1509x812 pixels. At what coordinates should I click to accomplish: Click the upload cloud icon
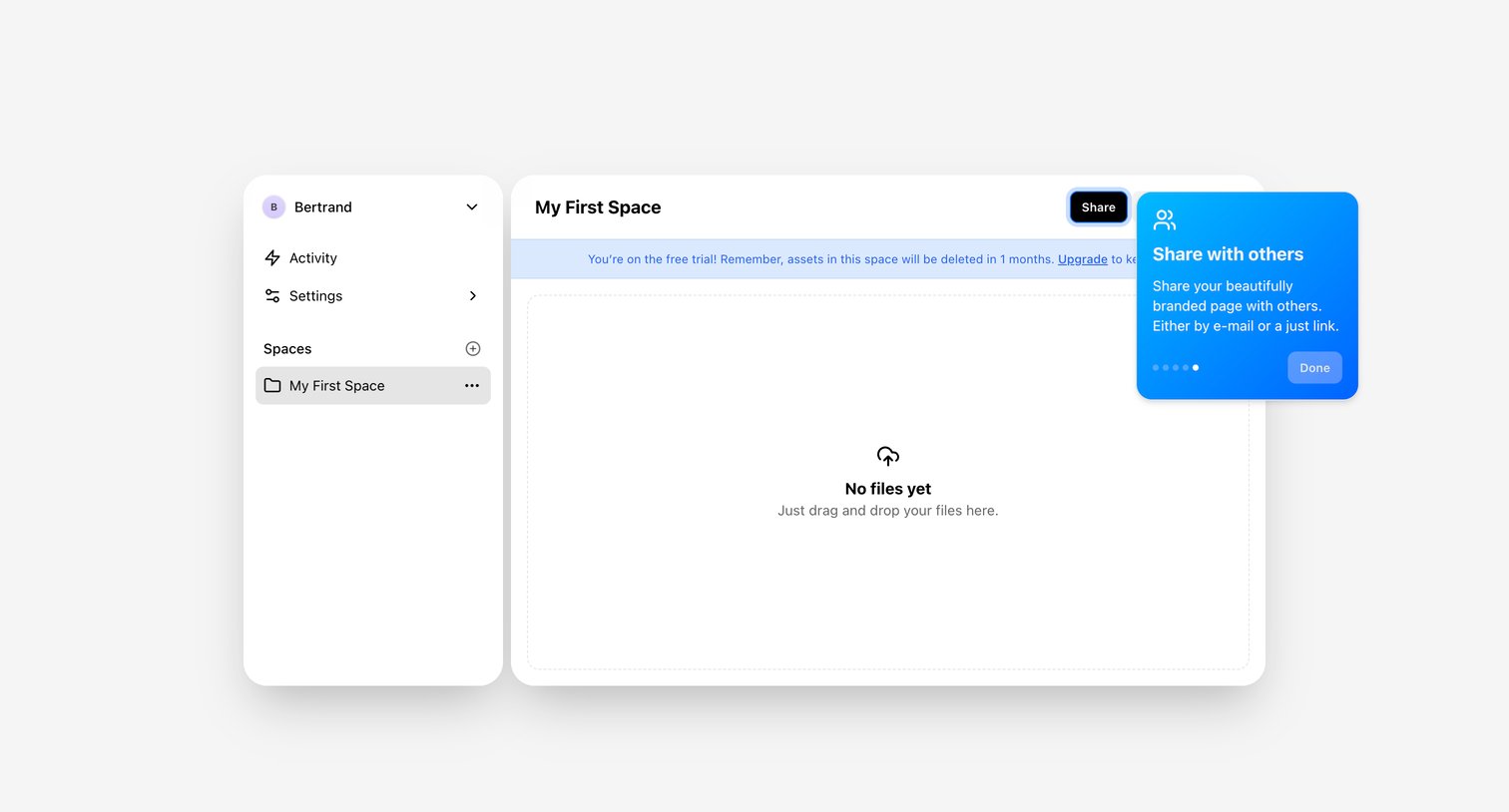point(888,456)
